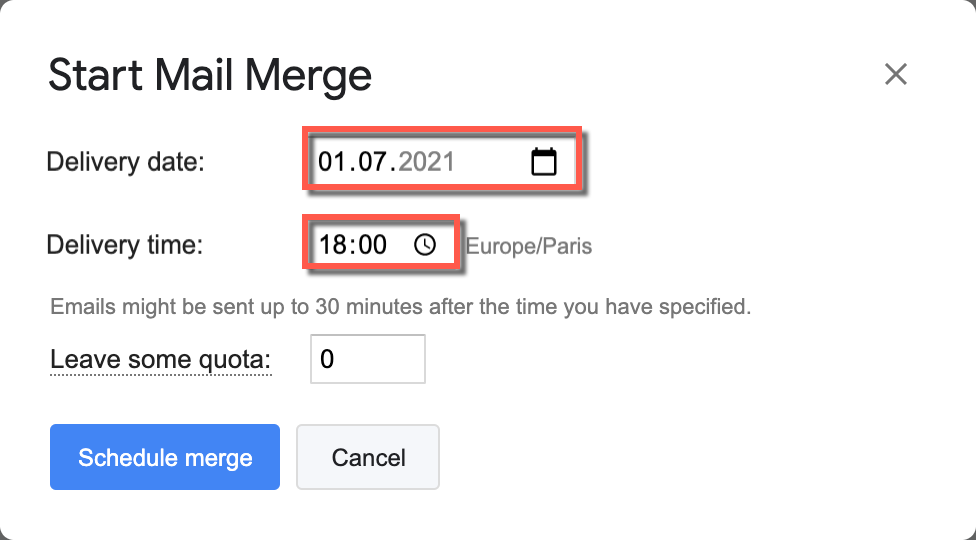Click the note about 30 minutes delay
This screenshot has height=540, width=976.
[400, 306]
